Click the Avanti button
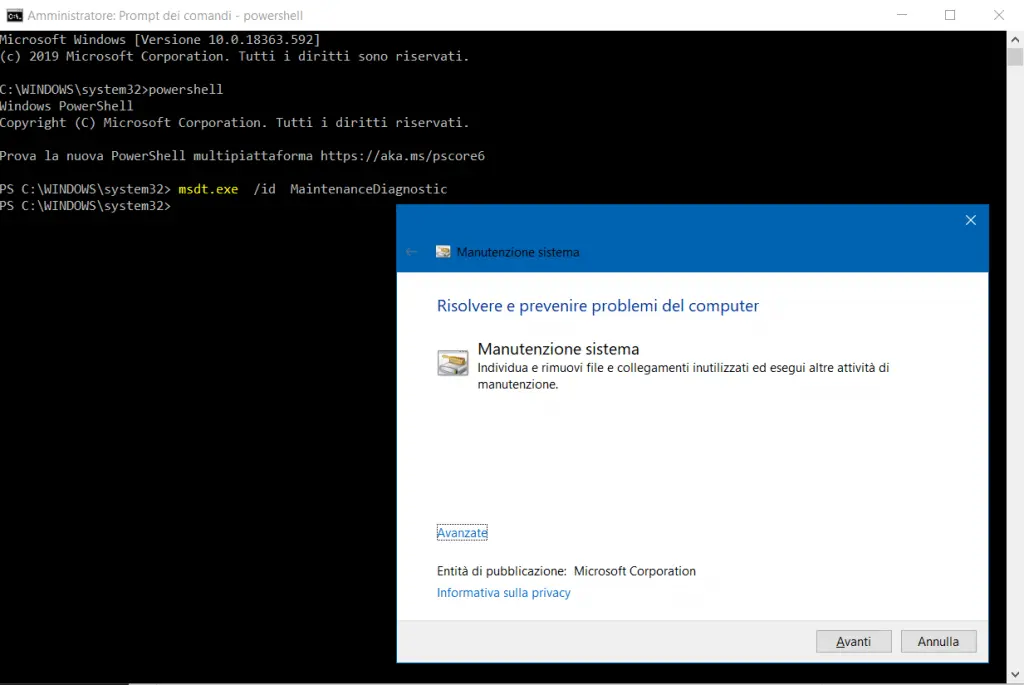The height and width of the screenshot is (685, 1024). coord(853,641)
